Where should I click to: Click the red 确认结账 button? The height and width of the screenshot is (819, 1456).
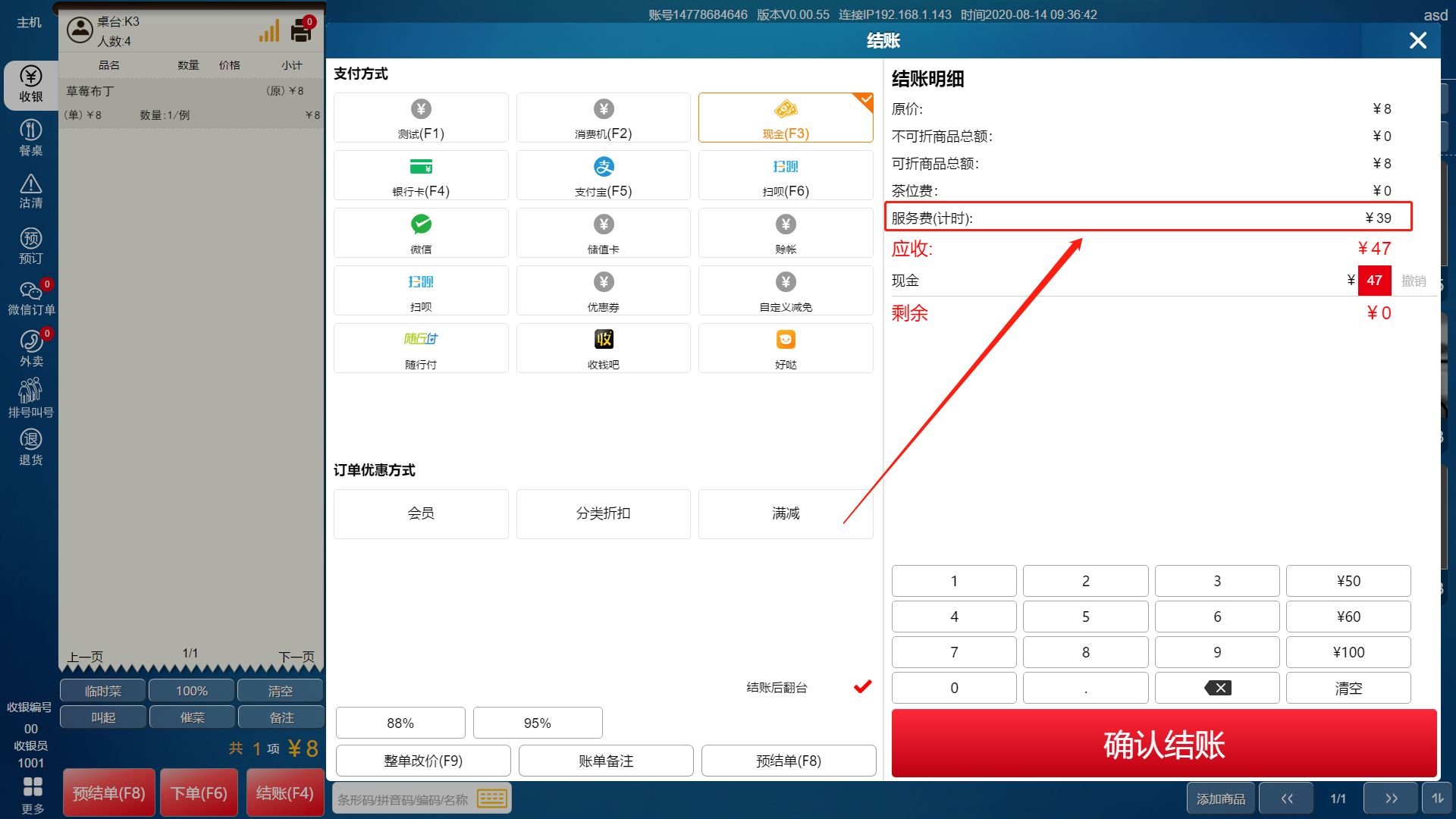click(1163, 743)
